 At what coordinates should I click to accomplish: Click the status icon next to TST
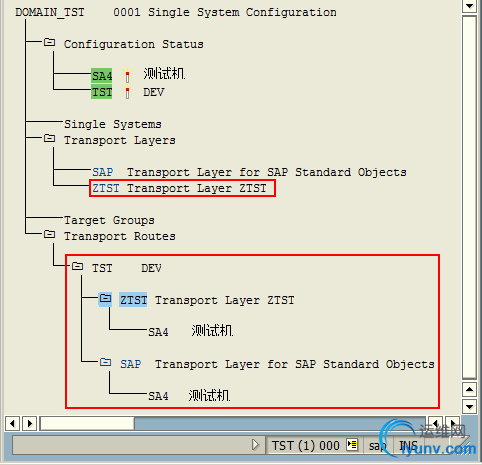pyautogui.click(x=127, y=91)
